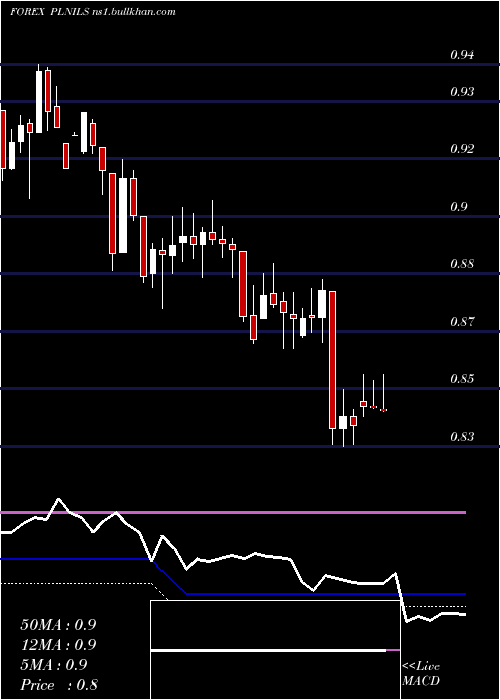Click the Price : 0.8 readout
The height and width of the screenshot is (700, 500).
59,685
